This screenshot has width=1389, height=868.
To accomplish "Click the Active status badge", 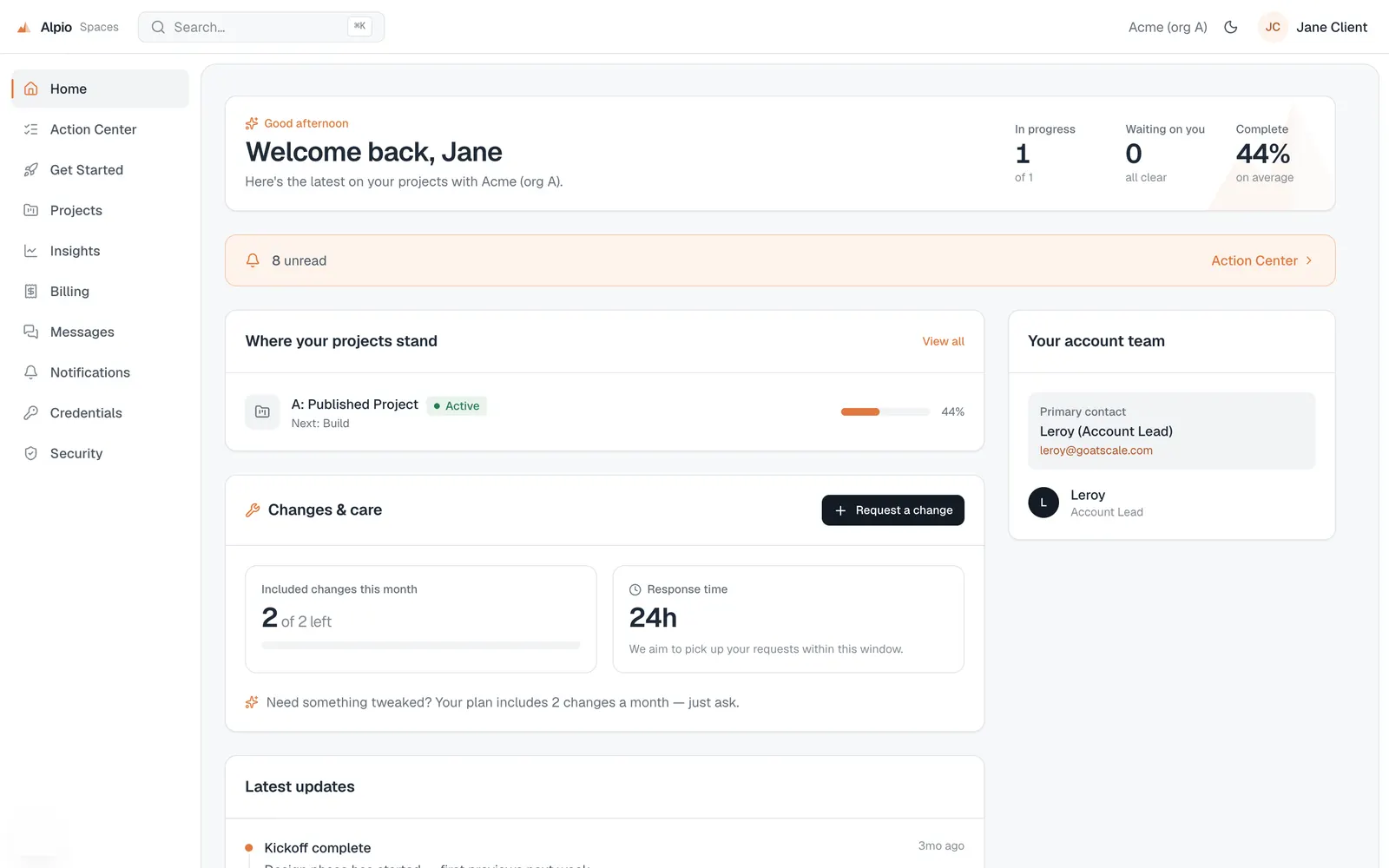I will (457, 405).
